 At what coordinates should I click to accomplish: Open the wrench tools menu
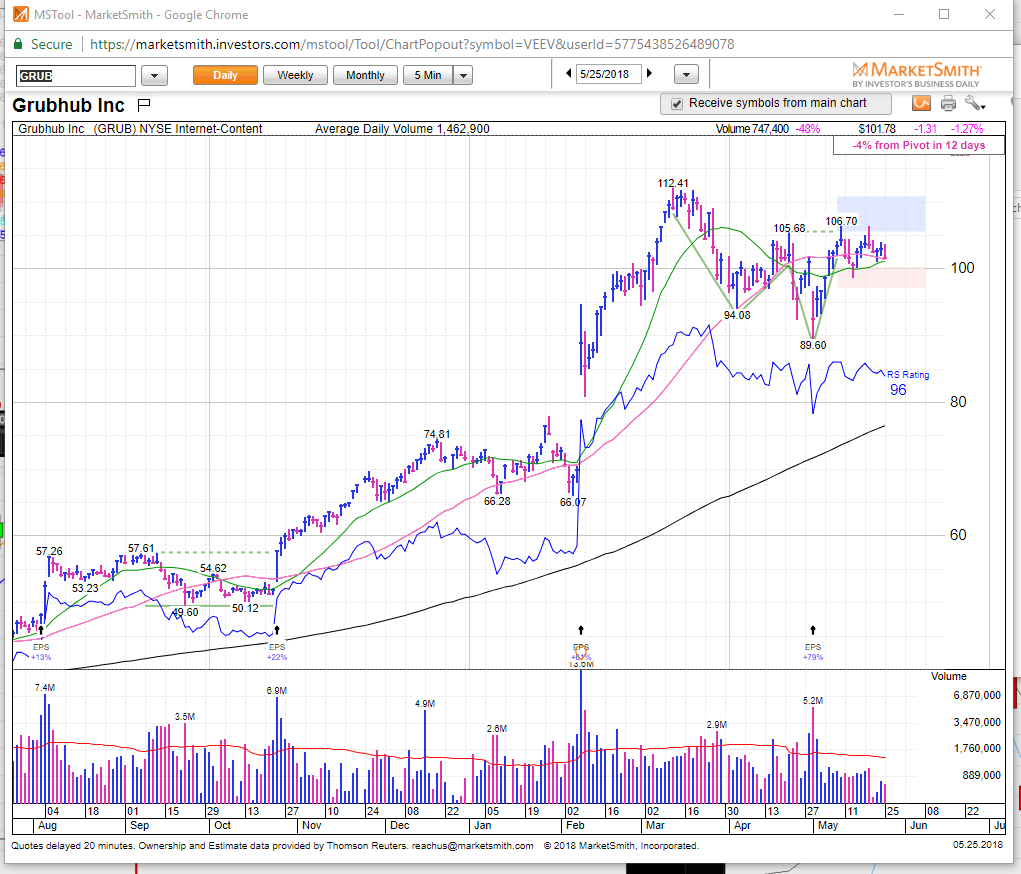click(x=975, y=103)
